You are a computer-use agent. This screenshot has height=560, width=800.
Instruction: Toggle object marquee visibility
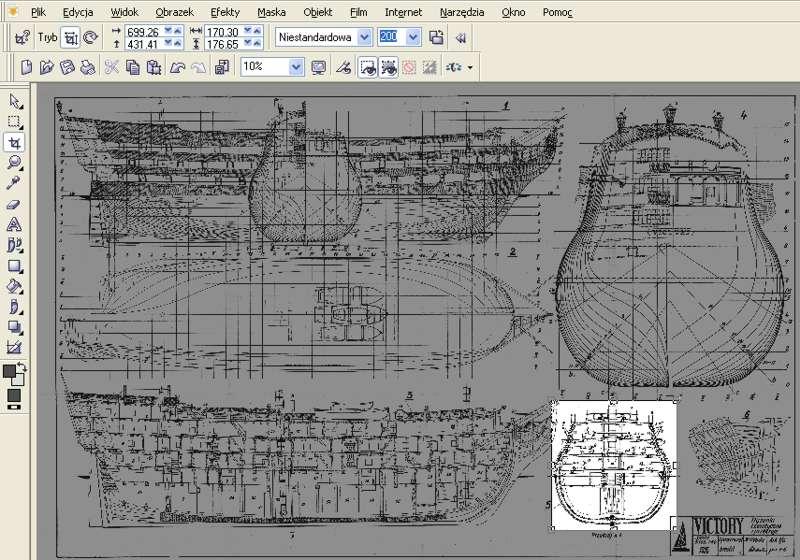coord(389,67)
